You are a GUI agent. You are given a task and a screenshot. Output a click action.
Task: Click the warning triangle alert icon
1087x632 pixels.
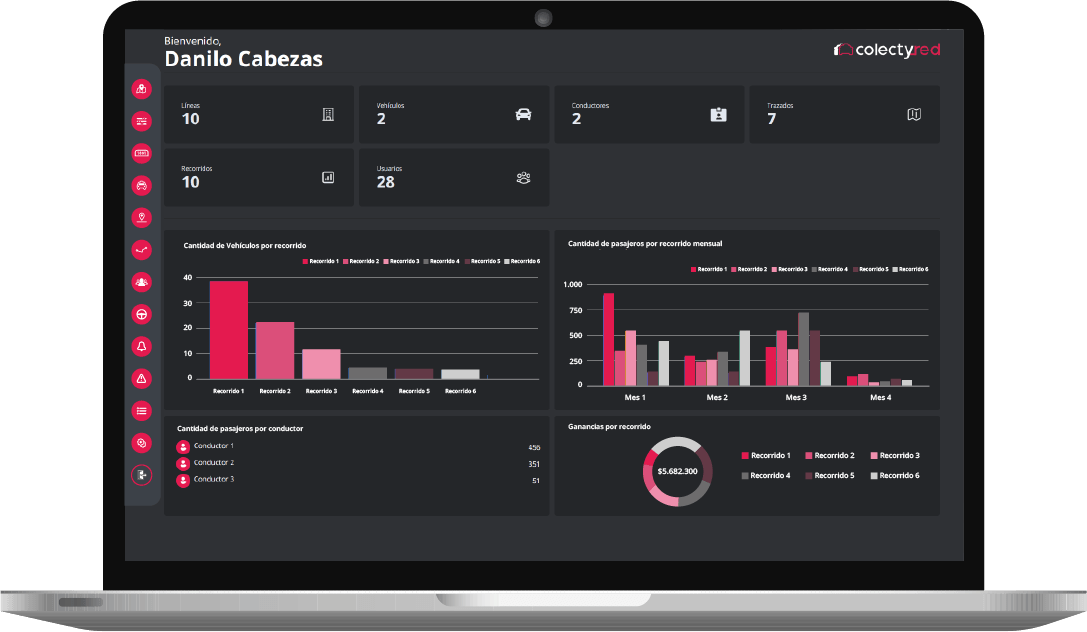point(141,378)
